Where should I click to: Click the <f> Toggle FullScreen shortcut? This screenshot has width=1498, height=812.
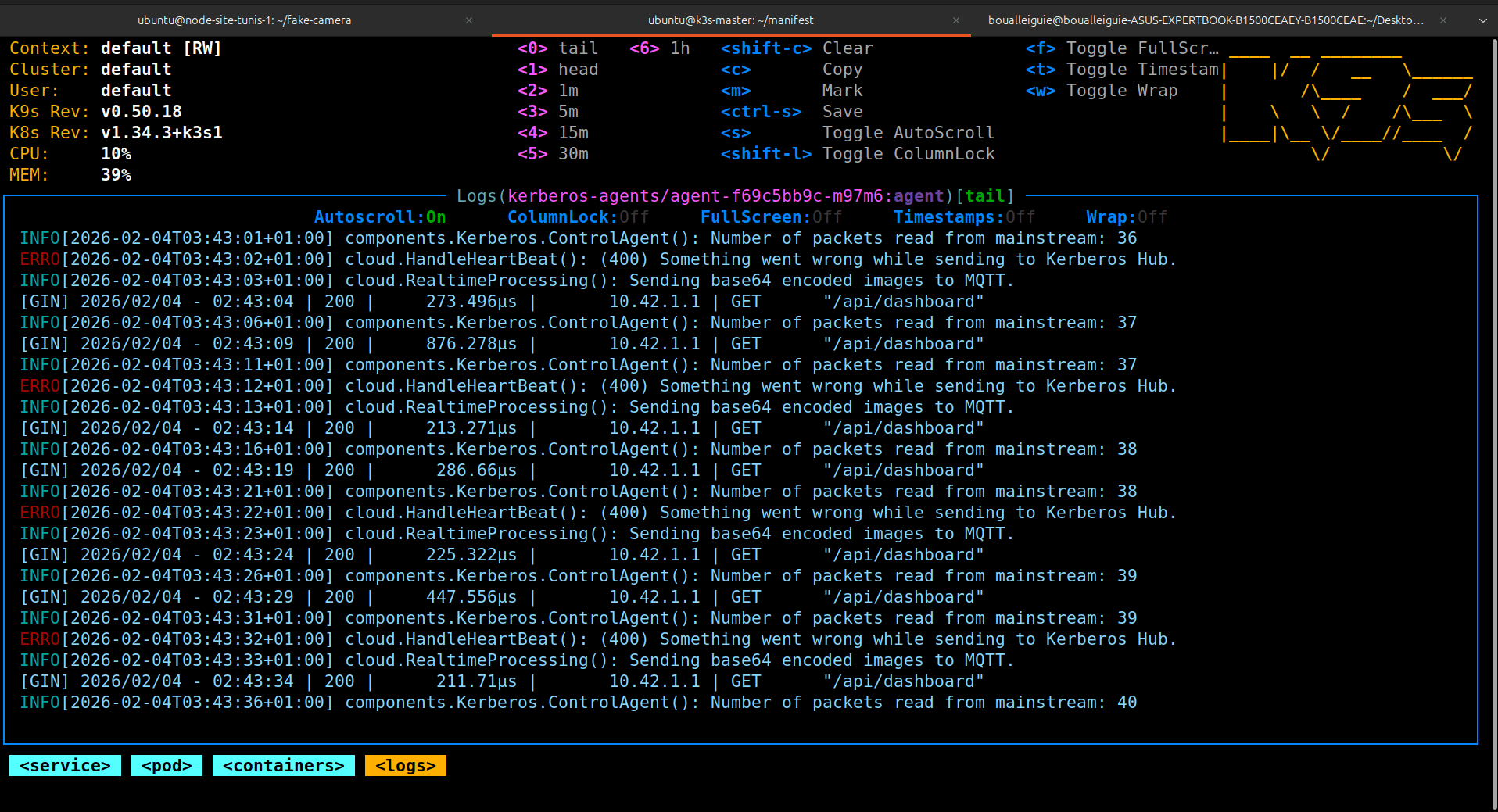click(1122, 48)
